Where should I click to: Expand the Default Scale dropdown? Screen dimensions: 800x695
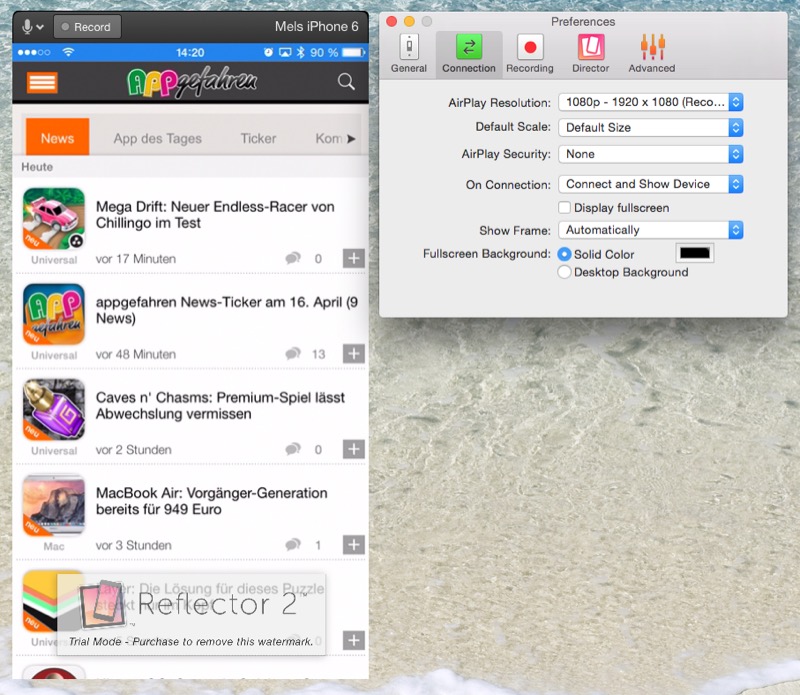[x=650, y=127]
